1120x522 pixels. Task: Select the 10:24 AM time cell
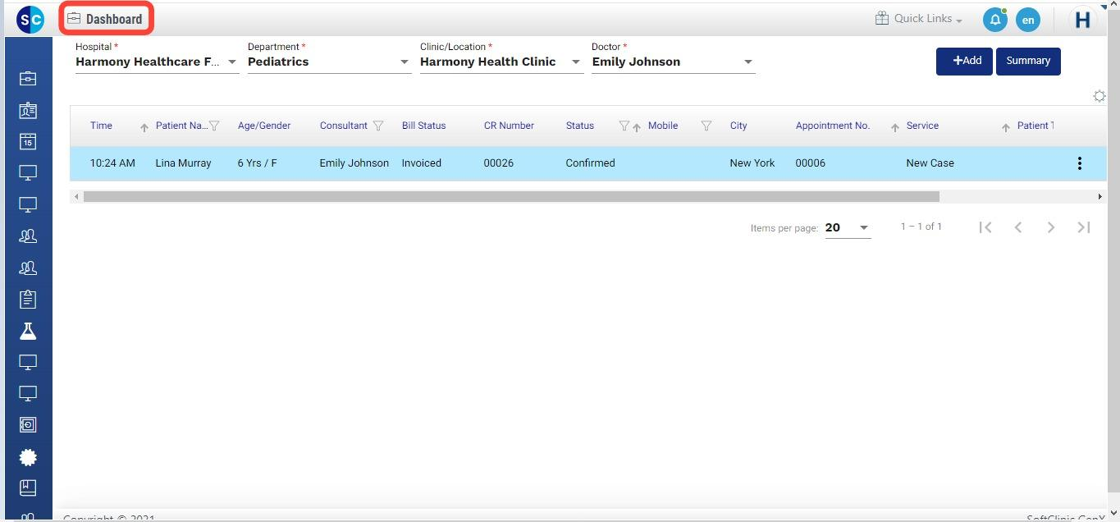(112, 164)
